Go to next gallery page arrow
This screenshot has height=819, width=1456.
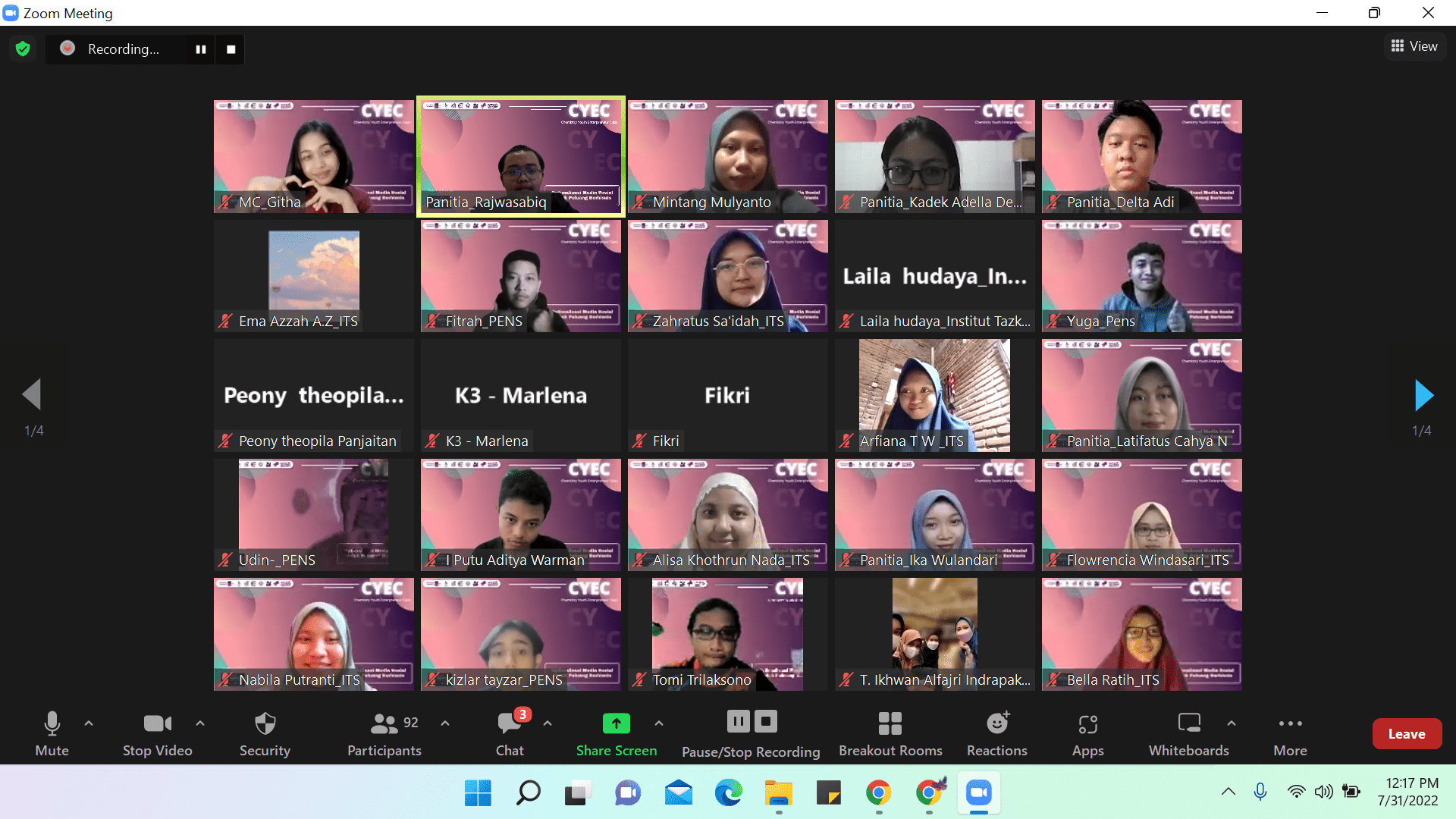(1423, 395)
